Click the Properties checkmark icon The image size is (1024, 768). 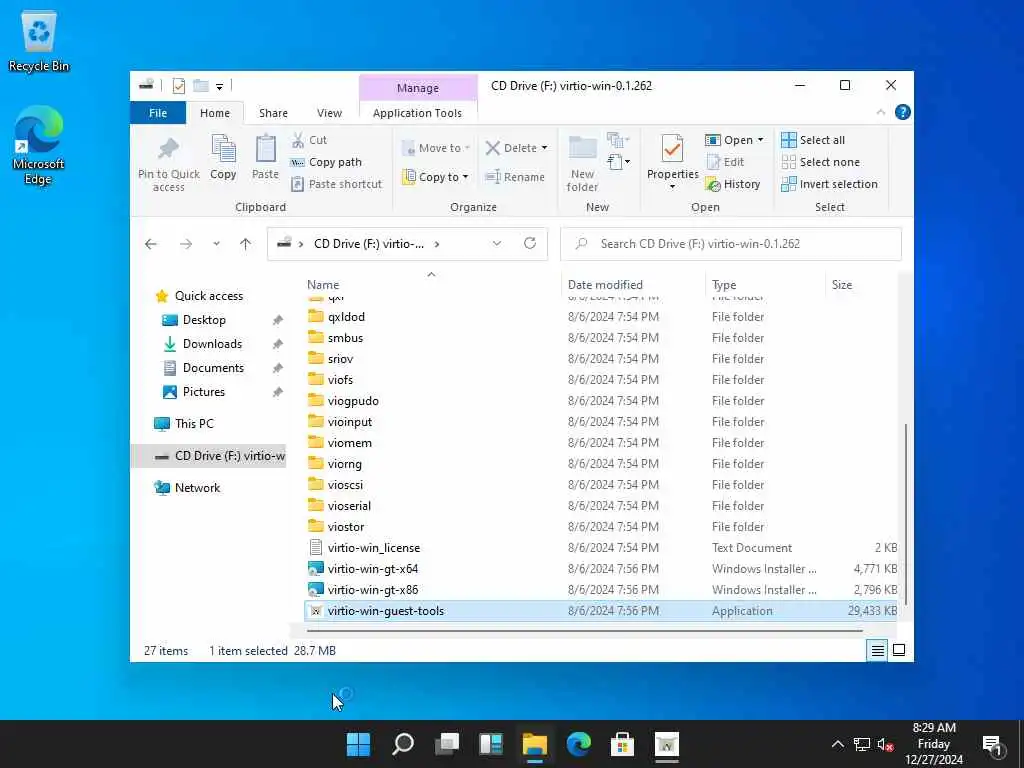coord(672,150)
